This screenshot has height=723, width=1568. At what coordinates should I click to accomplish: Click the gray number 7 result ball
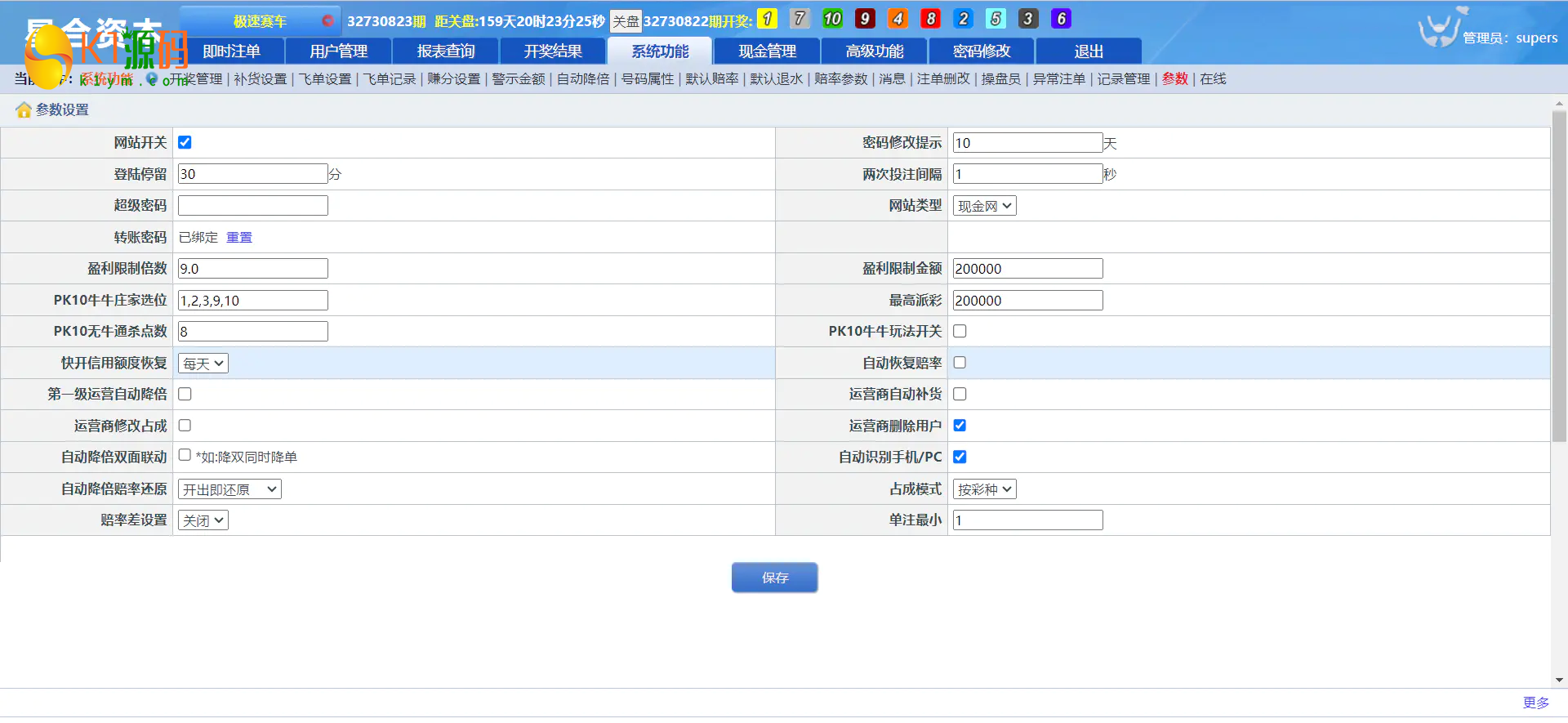point(800,19)
